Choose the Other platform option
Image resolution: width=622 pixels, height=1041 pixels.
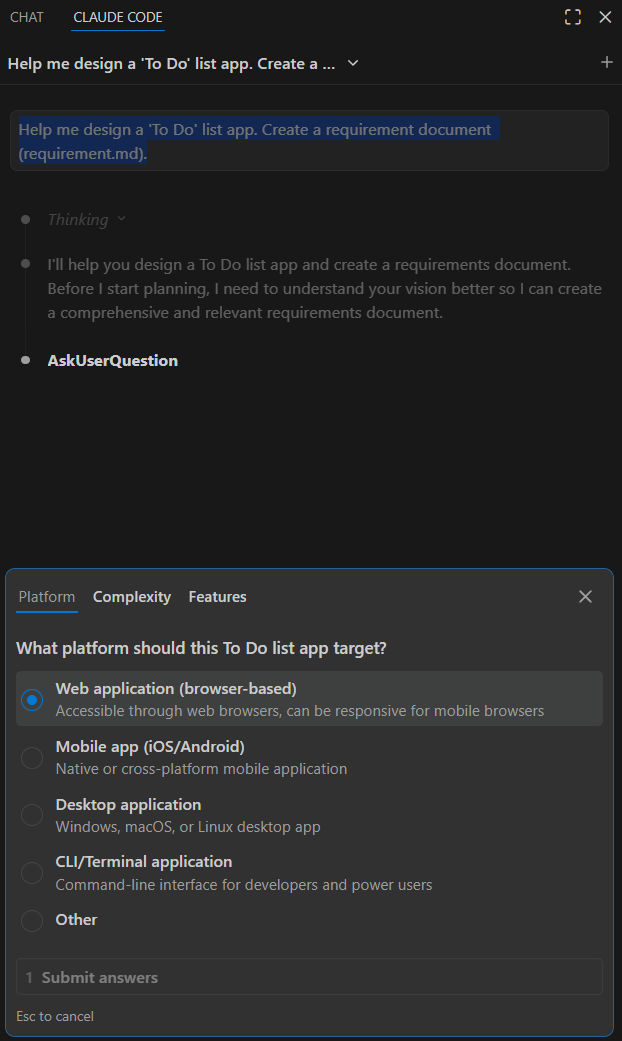coord(32,920)
